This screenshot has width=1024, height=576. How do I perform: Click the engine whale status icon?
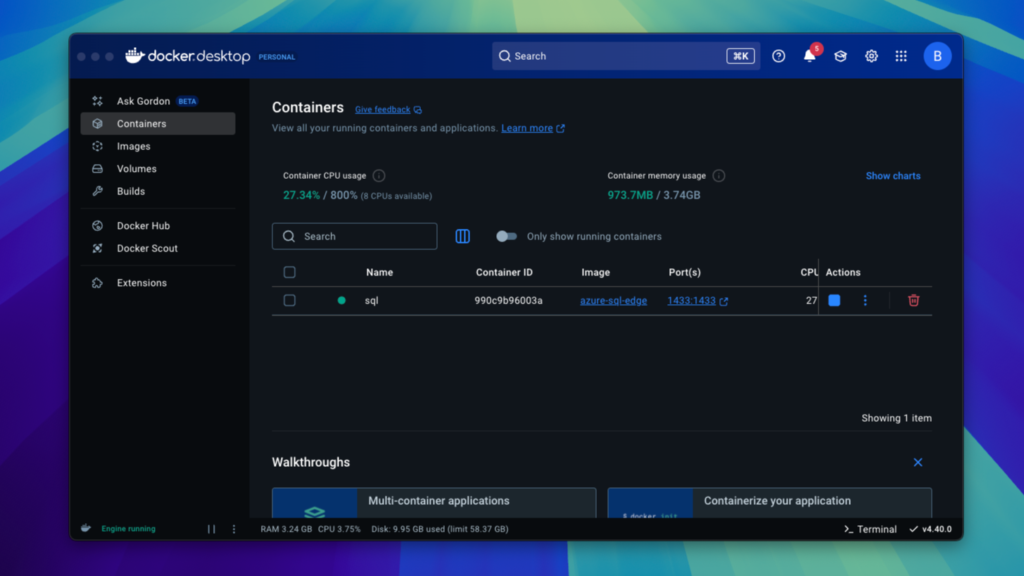(86, 528)
